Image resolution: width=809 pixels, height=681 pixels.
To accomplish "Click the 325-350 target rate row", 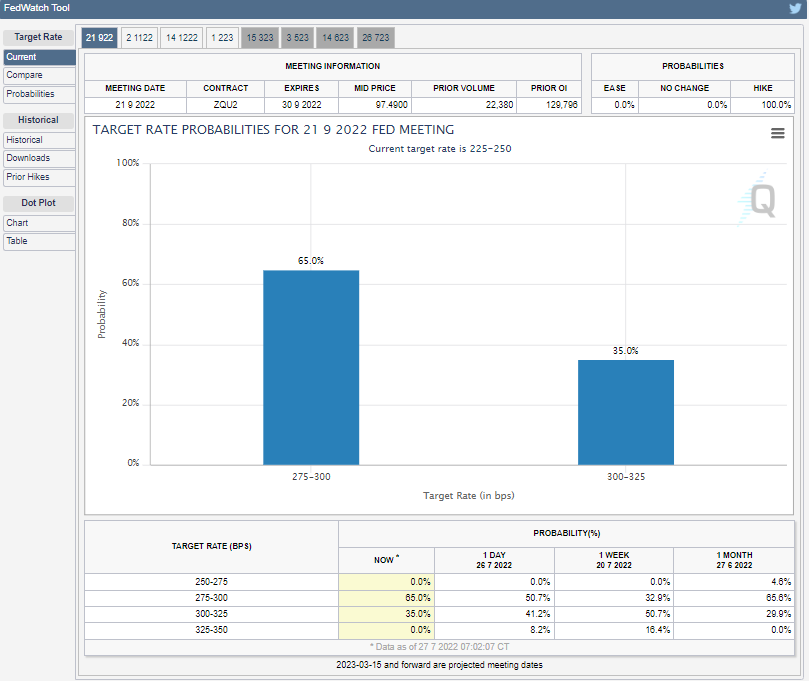I will pyautogui.click(x=439, y=630).
